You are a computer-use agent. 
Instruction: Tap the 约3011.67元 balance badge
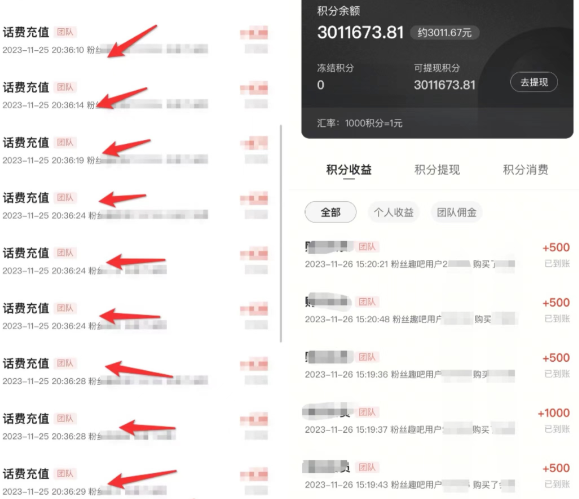click(445, 33)
